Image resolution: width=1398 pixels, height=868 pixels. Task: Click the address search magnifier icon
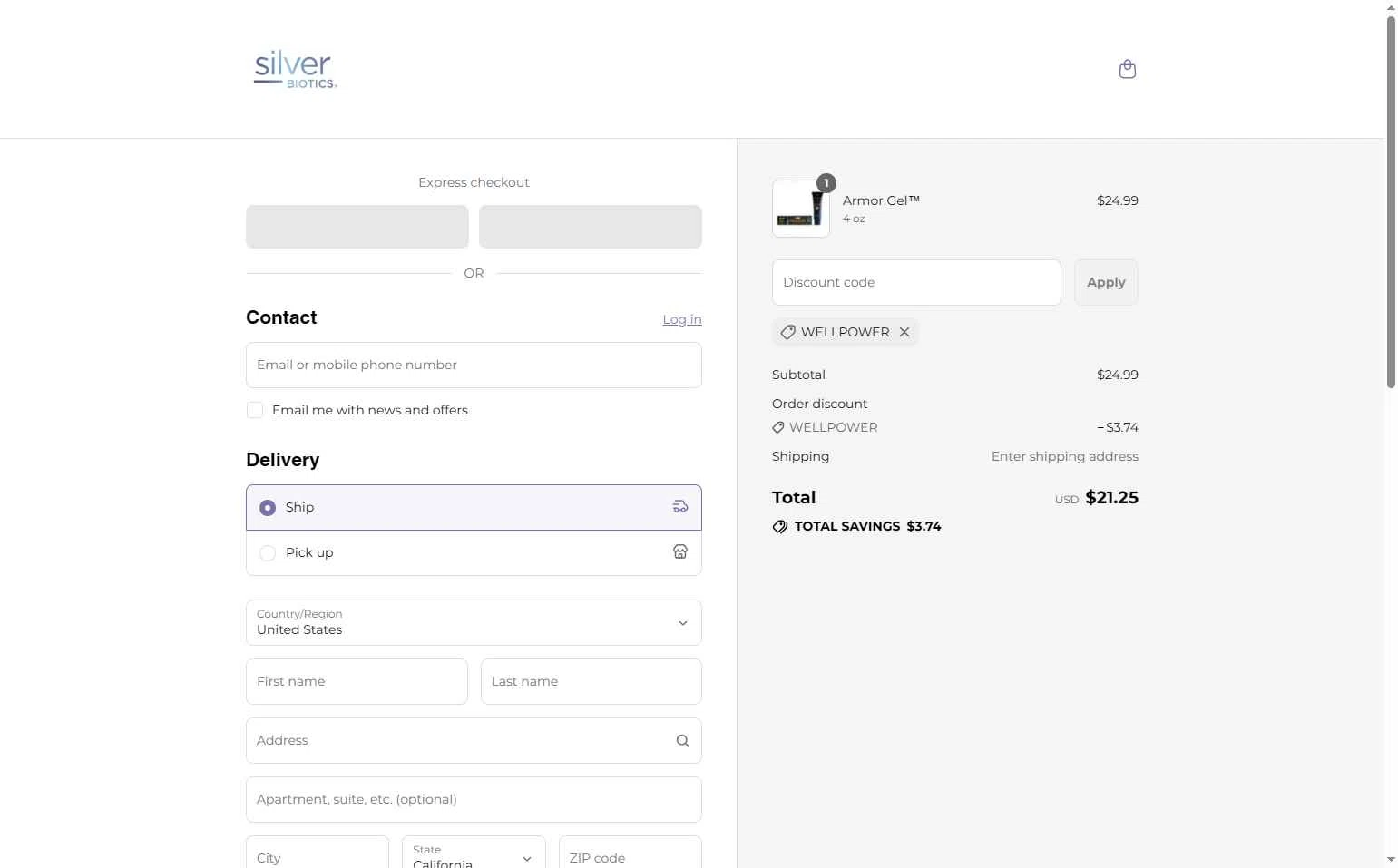(x=683, y=741)
